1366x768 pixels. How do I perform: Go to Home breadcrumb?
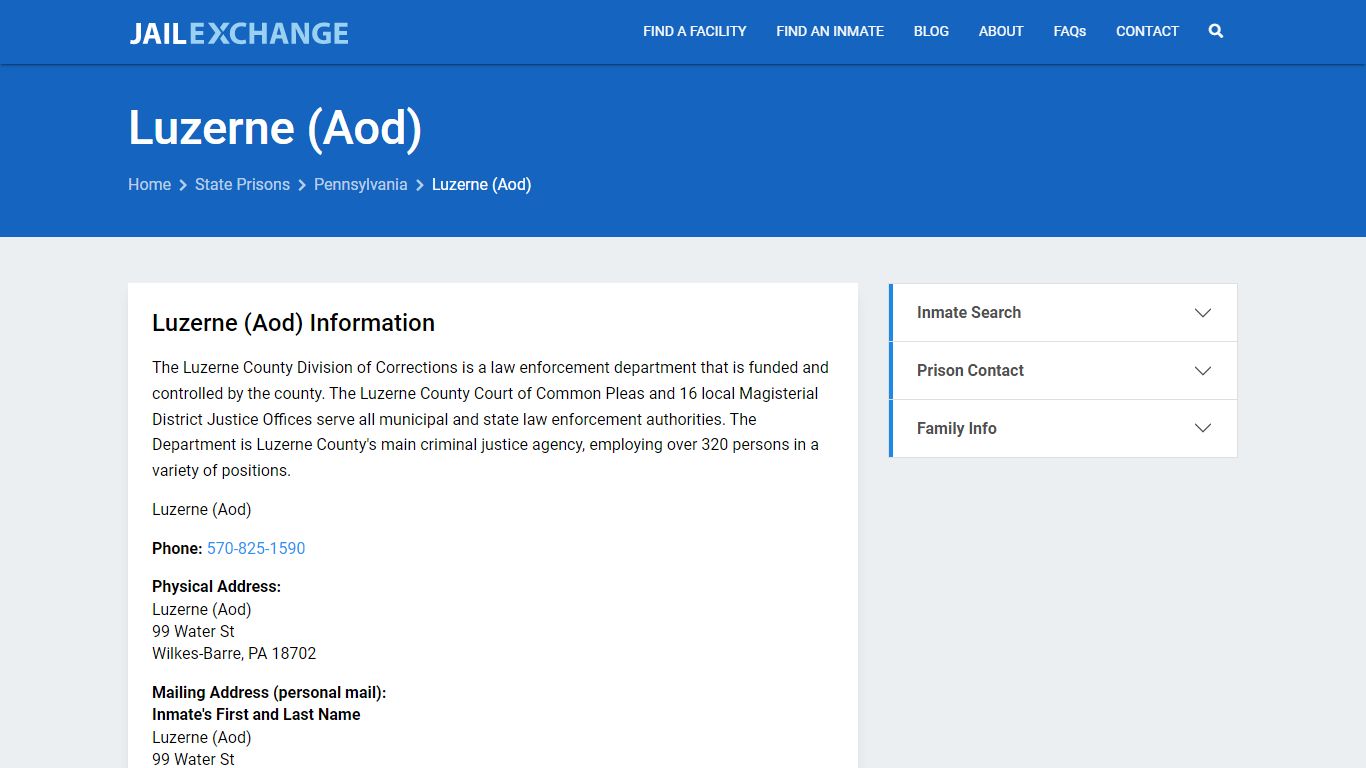point(149,184)
